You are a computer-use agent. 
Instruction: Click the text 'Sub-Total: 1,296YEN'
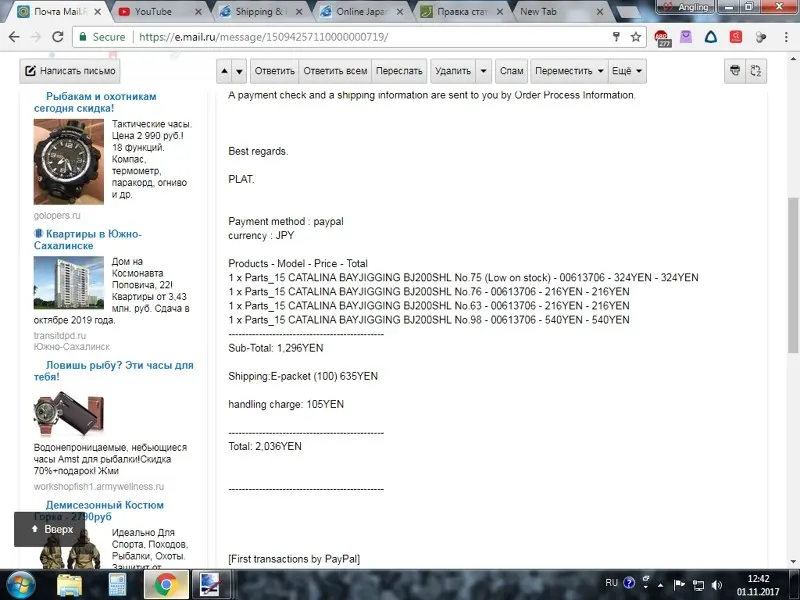(276, 348)
